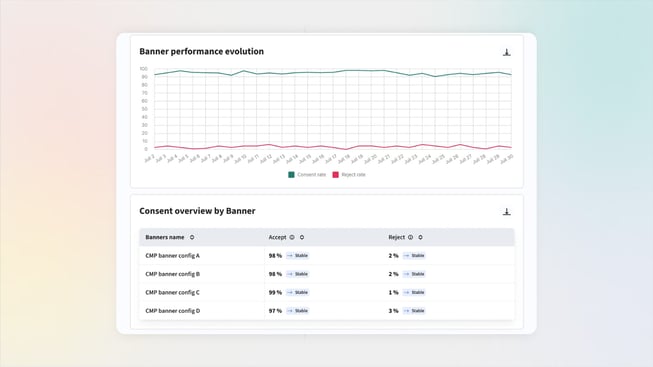Image resolution: width=653 pixels, height=367 pixels.
Task: Click the 99 % accept value for config C
Action: 275,292
